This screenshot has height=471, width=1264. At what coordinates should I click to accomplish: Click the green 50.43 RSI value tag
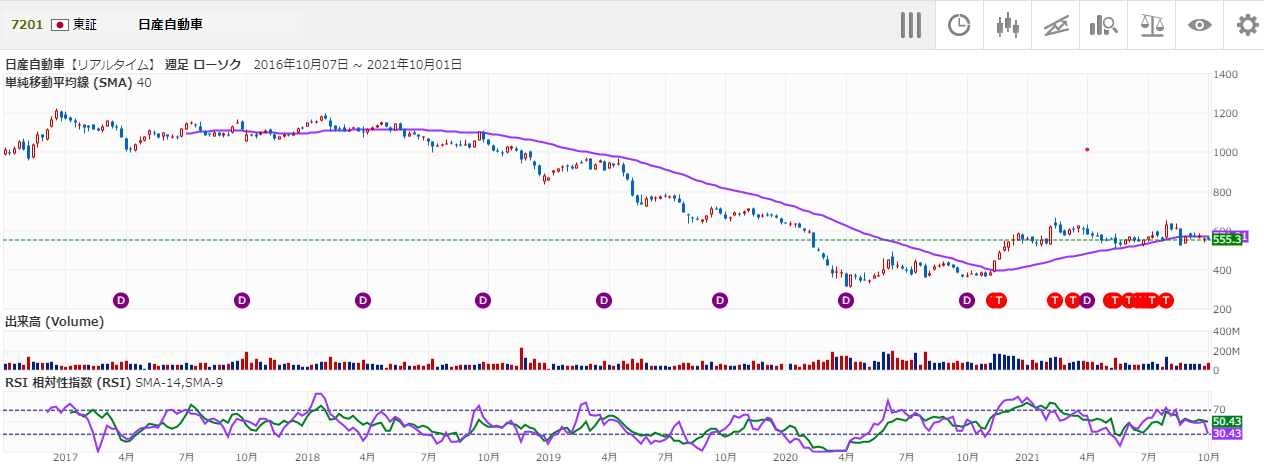click(x=1226, y=422)
